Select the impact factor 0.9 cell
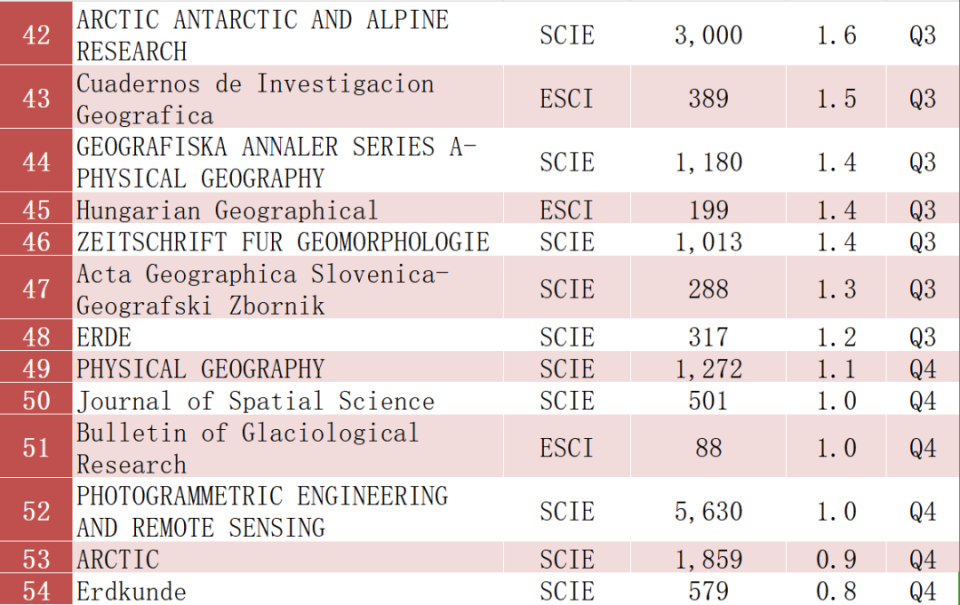Image resolution: width=960 pixels, height=605 pixels. point(836,559)
